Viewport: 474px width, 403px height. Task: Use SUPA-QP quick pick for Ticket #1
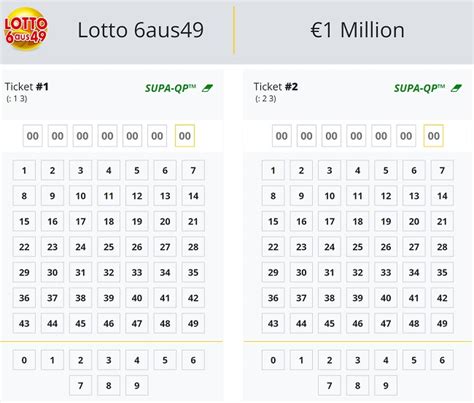[170, 88]
